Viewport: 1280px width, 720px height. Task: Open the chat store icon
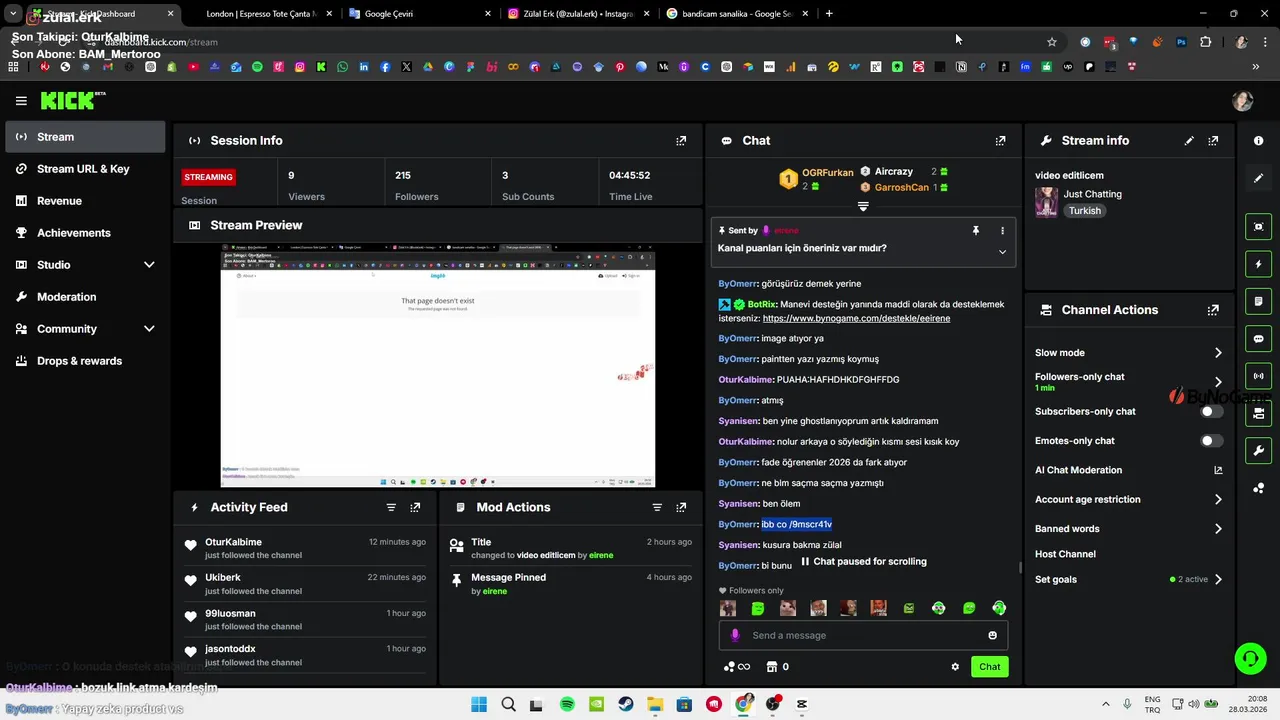771,667
